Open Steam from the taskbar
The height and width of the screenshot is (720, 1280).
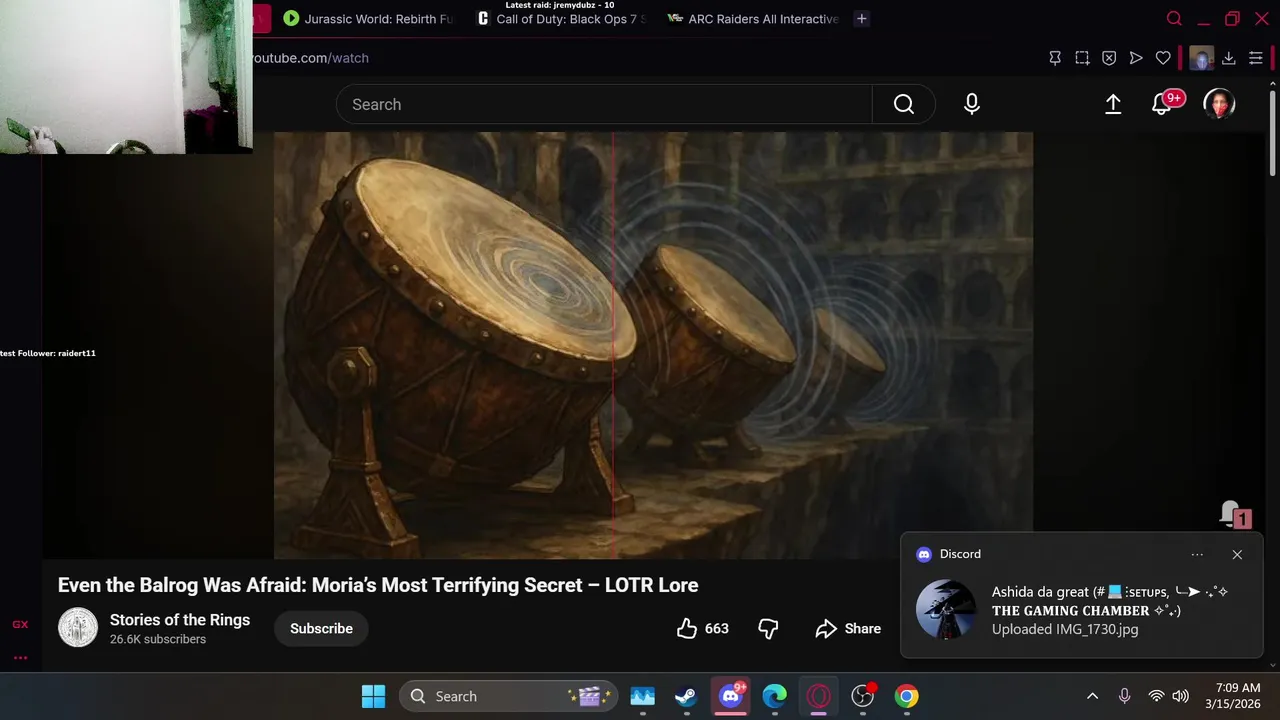coord(686,696)
